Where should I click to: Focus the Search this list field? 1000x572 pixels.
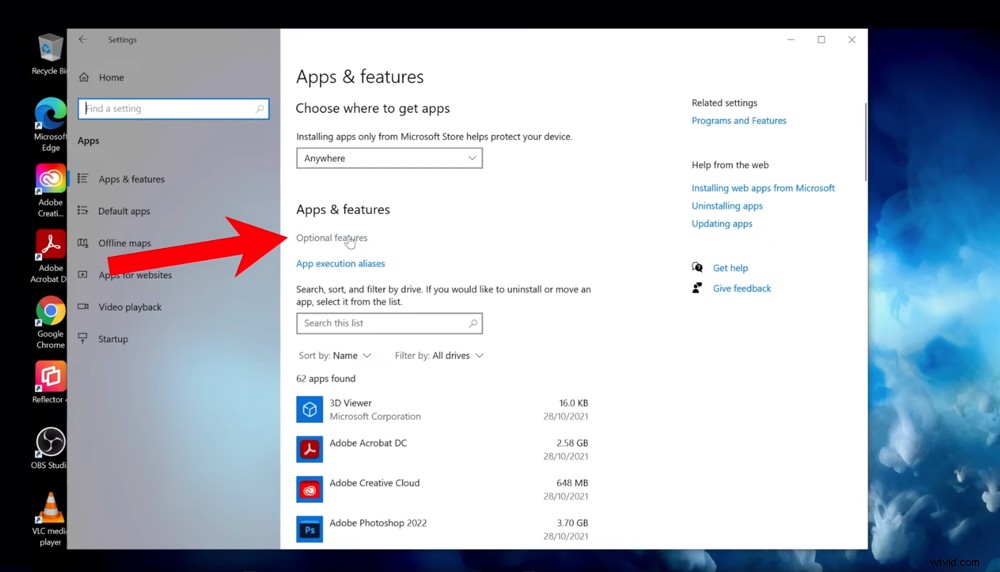coord(389,323)
